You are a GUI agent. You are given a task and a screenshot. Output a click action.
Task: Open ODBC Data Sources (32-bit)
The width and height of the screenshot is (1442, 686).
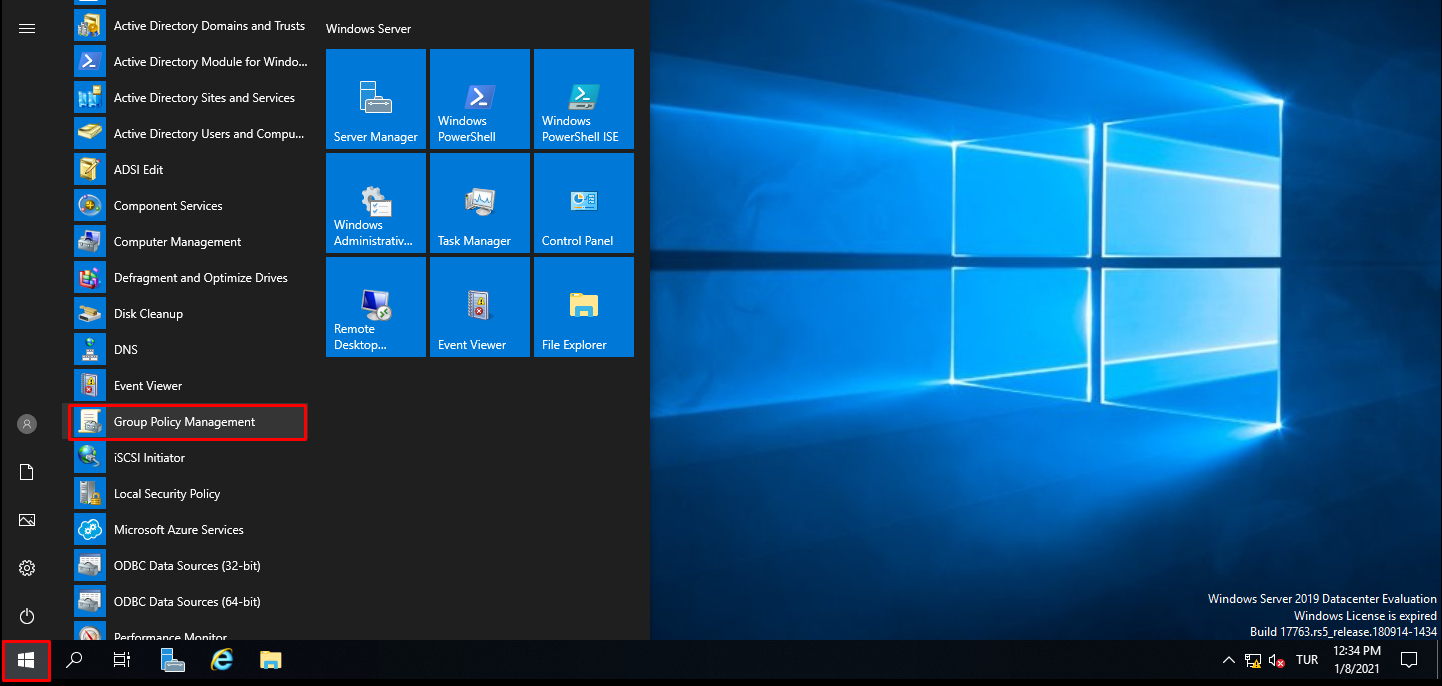[x=189, y=566]
